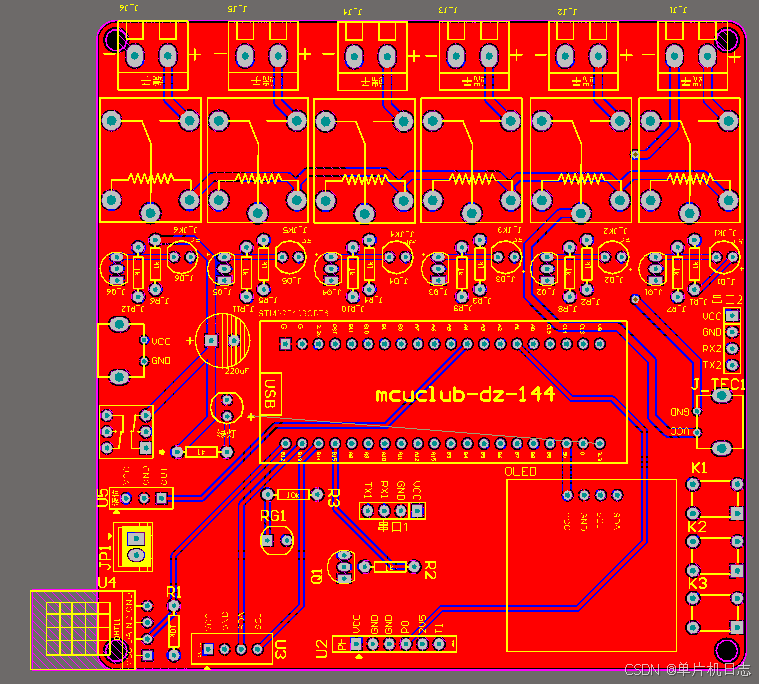Image resolution: width=759 pixels, height=684 pixels.
Task: Select the K1 button designator
Action: (x=699, y=468)
